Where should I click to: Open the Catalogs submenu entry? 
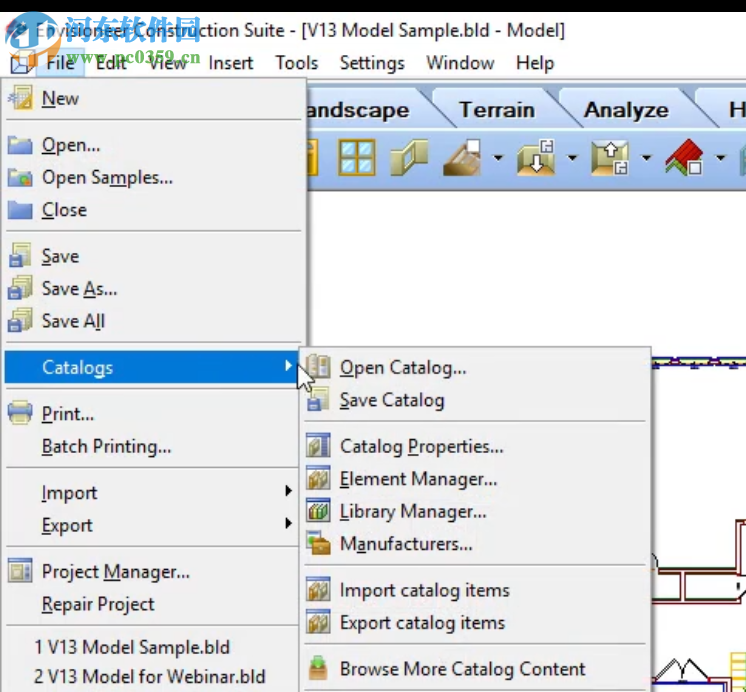coord(152,367)
